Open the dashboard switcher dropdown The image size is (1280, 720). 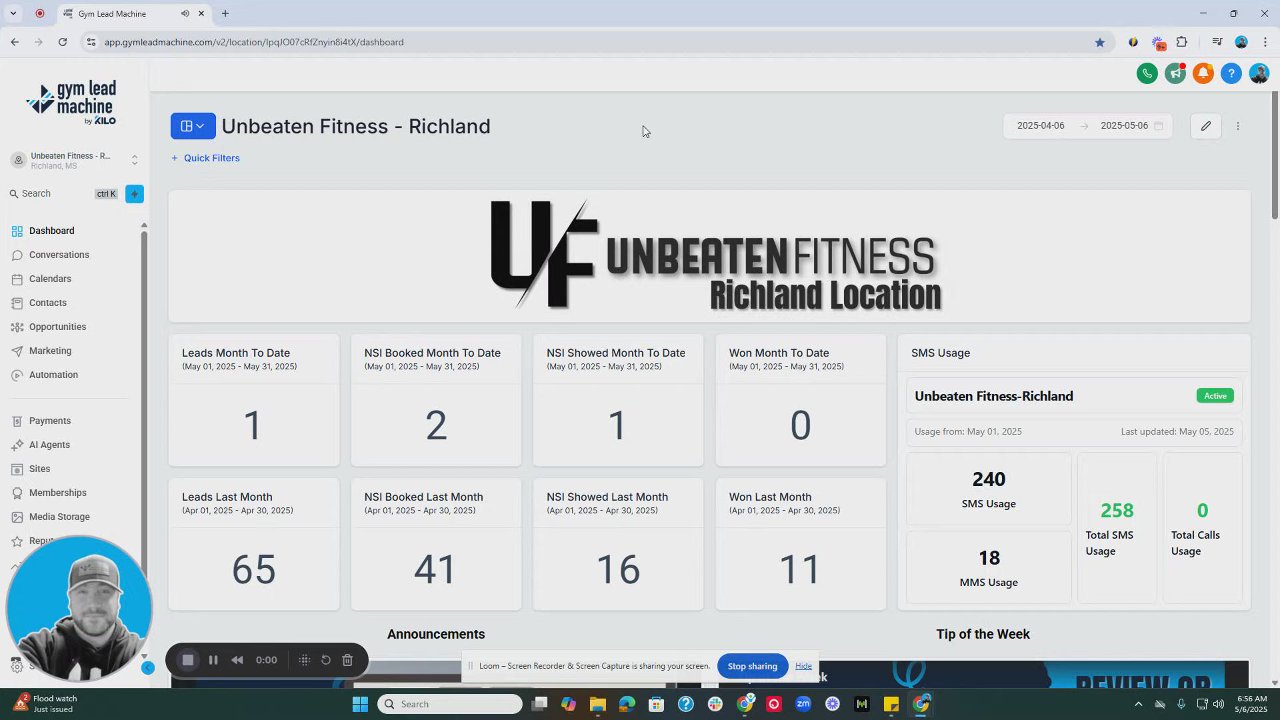click(193, 126)
